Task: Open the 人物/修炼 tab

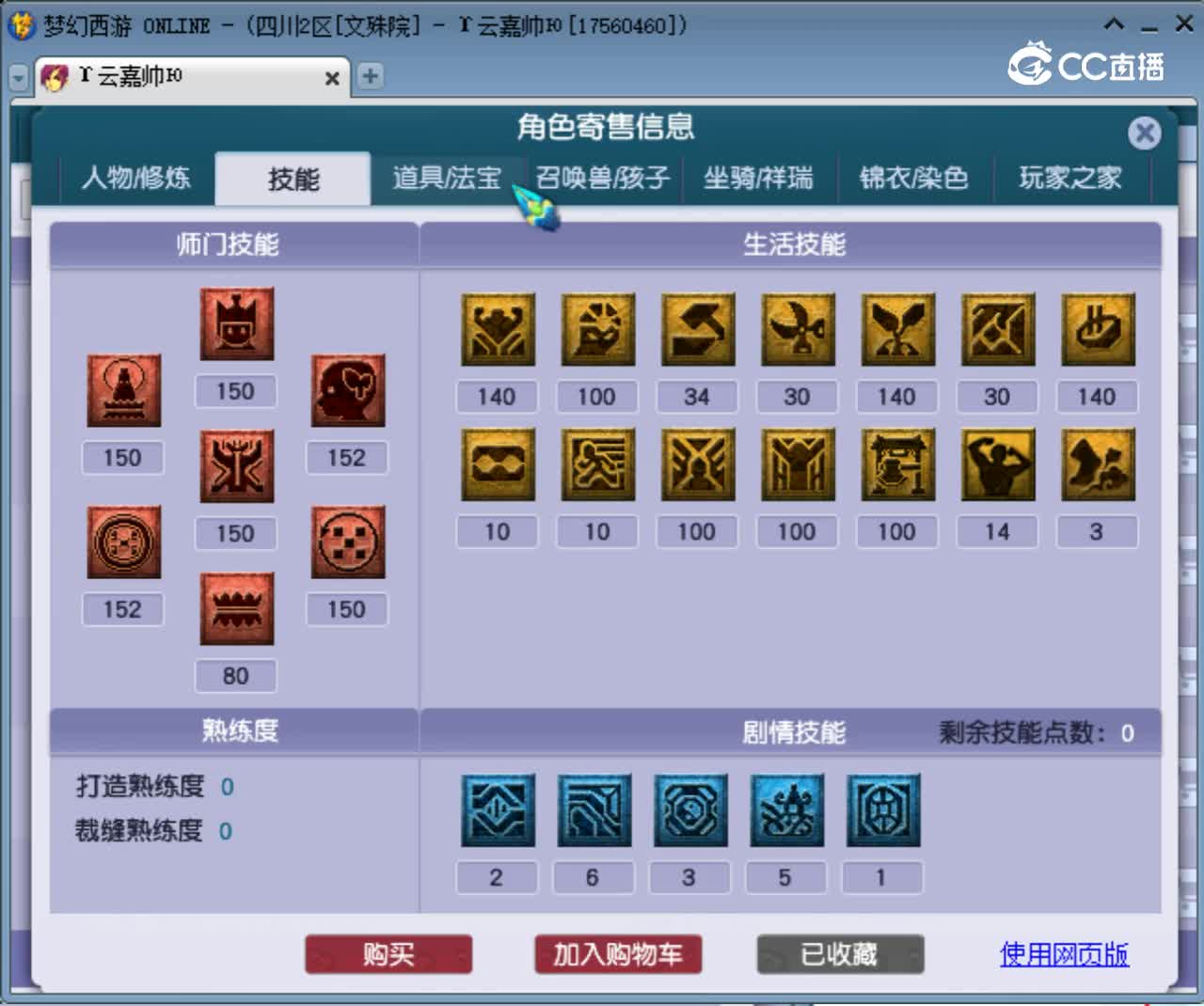Action: [136, 178]
